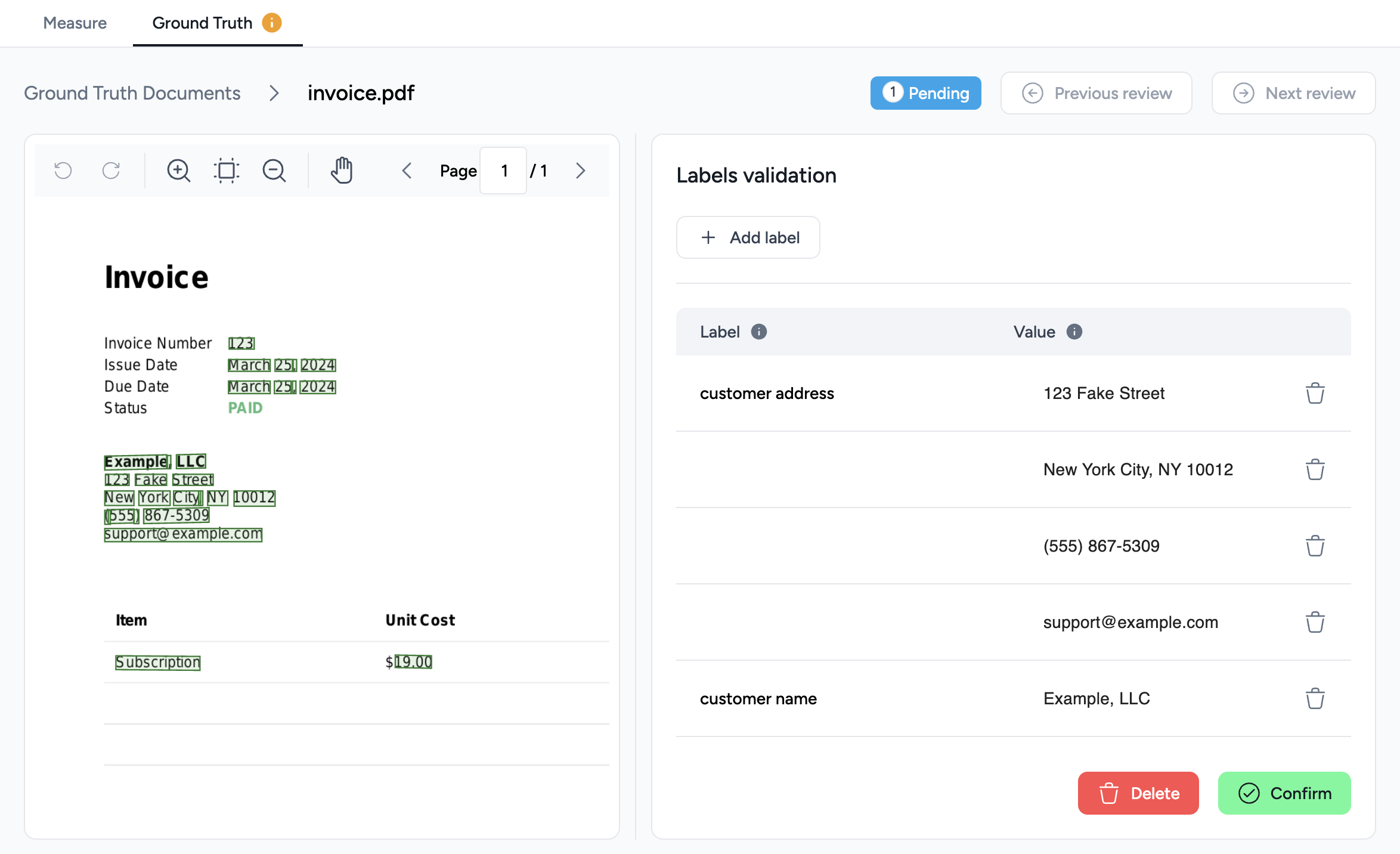Click the fit-to-page icon

click(x=227, y=171)
